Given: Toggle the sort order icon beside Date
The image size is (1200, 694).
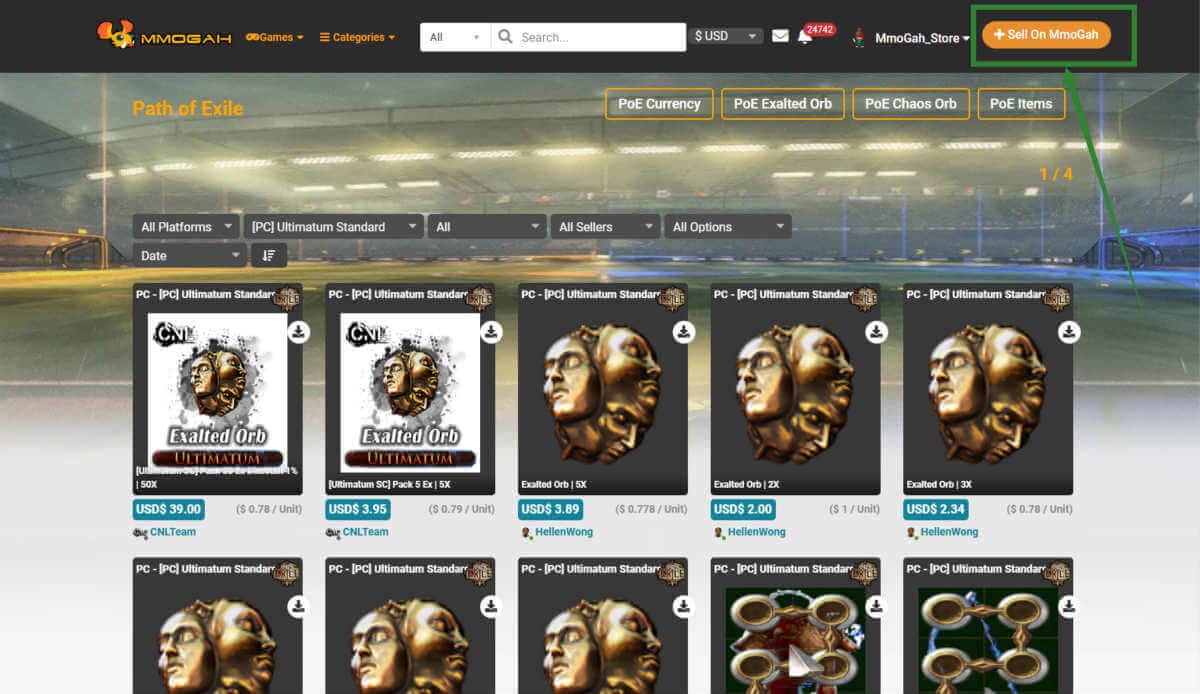Looking at the screenshot, I should coord(269,255).
